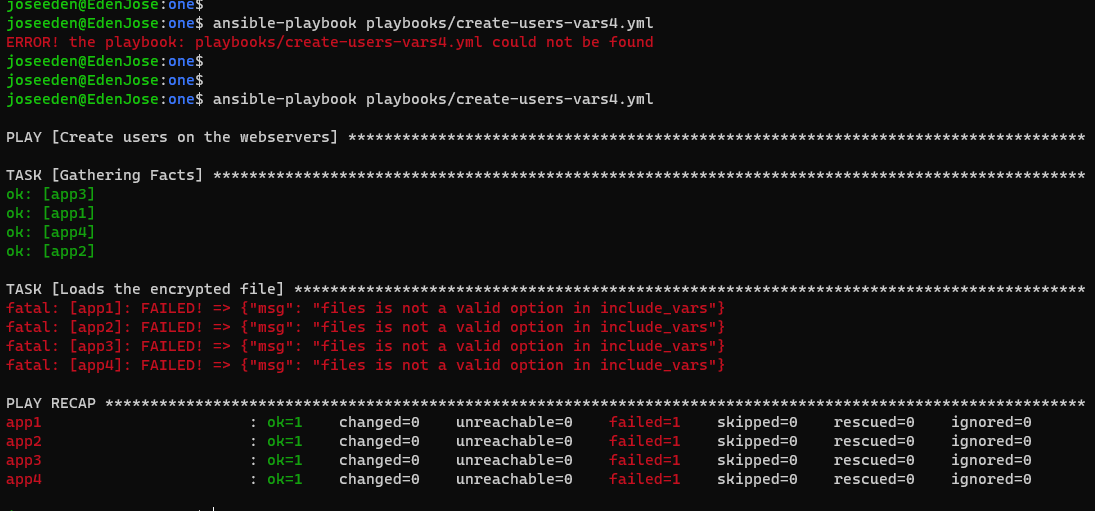Click the PLAY [Create users on the webservers] header
Image resolution: width=1095 pixels, height=511 pixels.
pyautogui.click(x=172, y=138)
